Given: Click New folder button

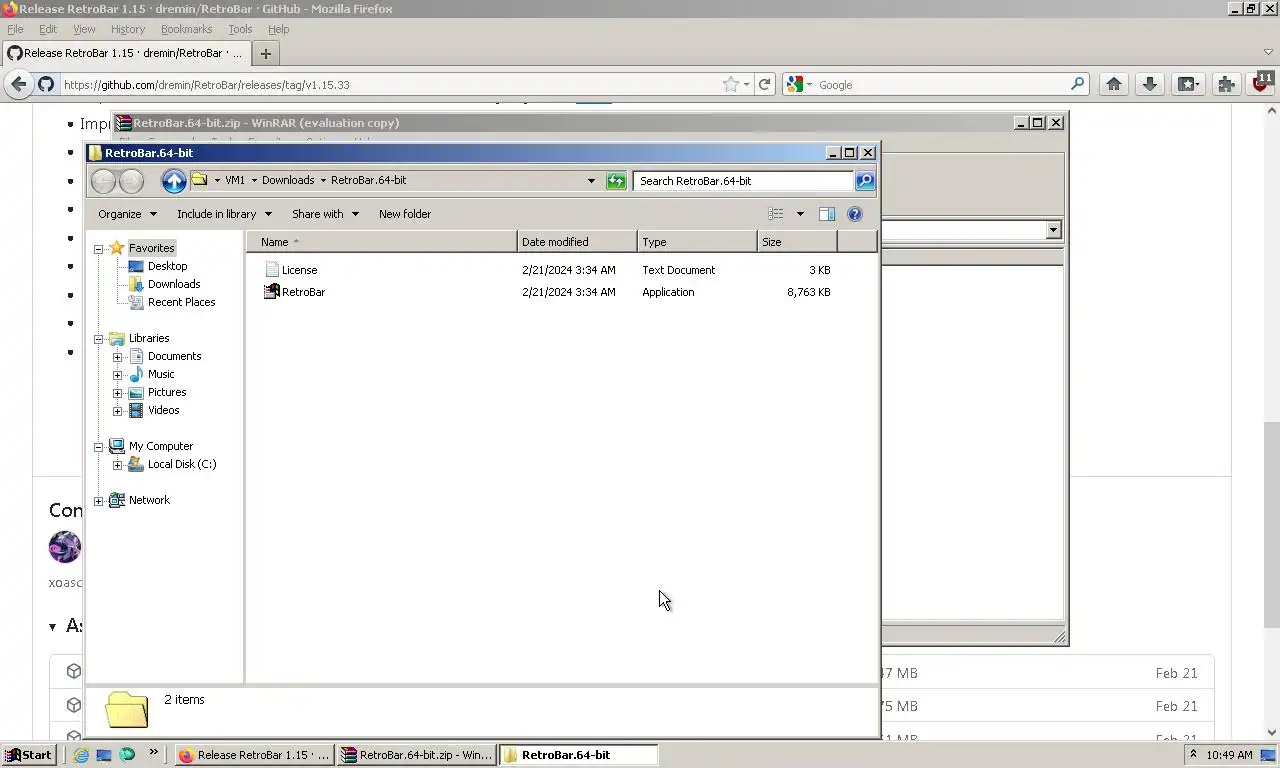Looking at the screenshot, I should 405,214.
